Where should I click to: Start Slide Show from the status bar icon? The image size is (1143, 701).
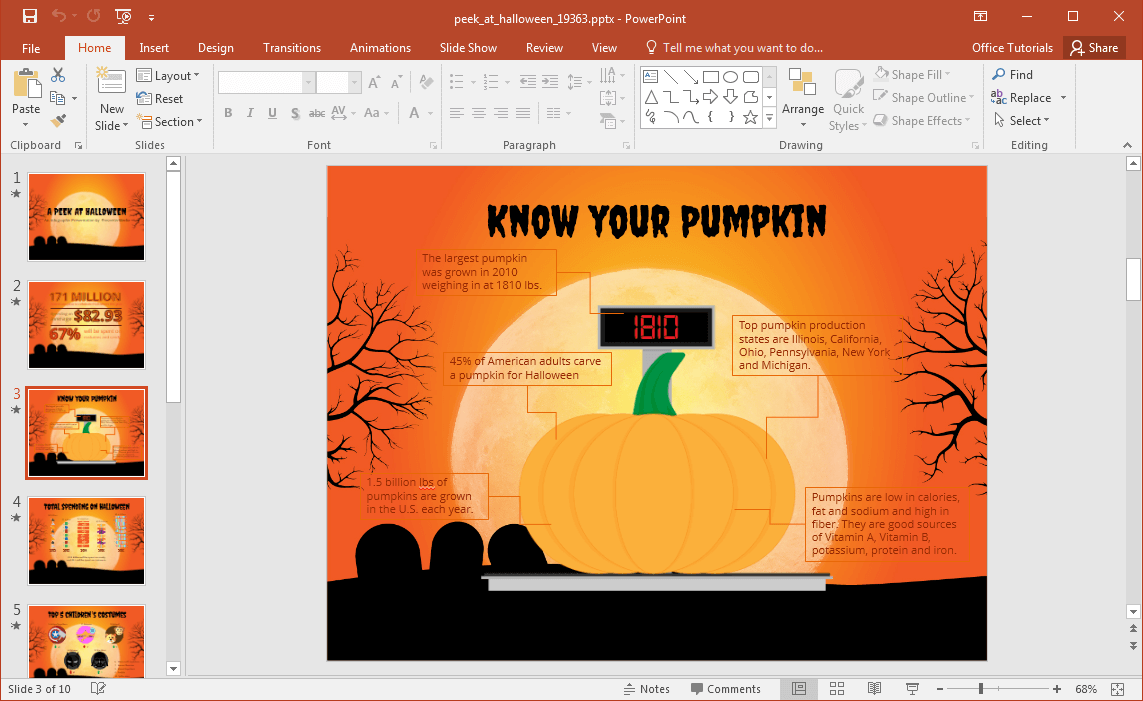pos(912,688)
